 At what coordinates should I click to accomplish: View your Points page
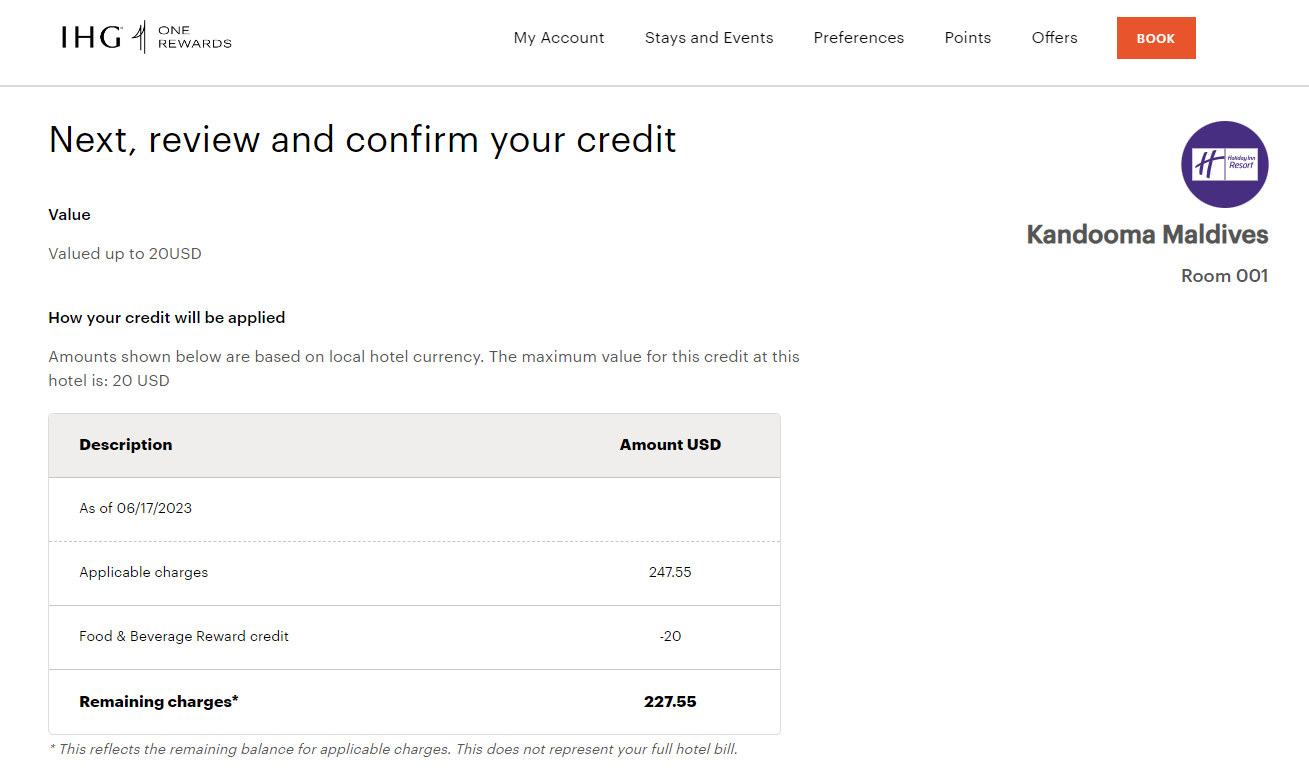pos(967,37)
